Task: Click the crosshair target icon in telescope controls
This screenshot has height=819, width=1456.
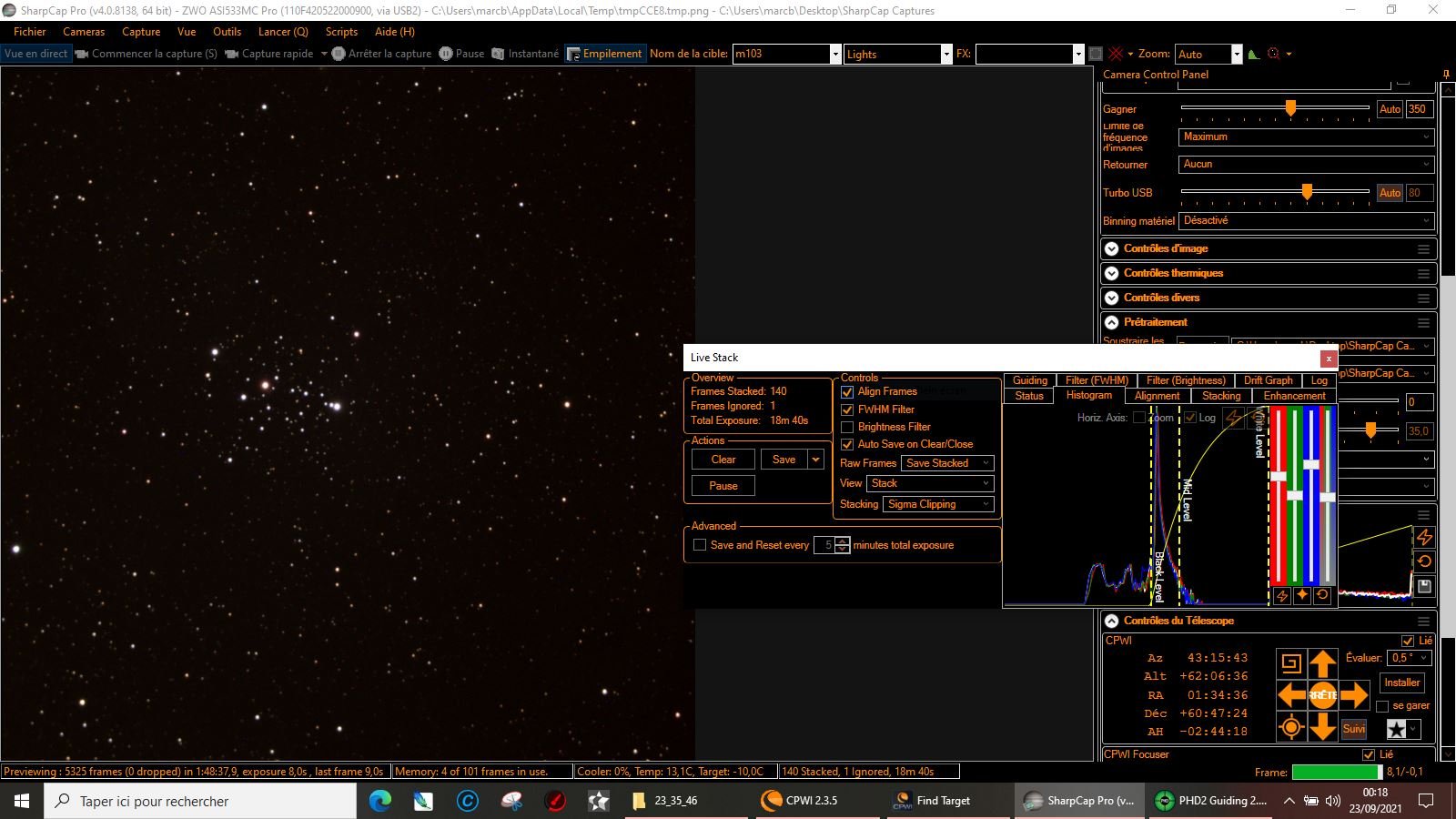Action: (1290, 727)
